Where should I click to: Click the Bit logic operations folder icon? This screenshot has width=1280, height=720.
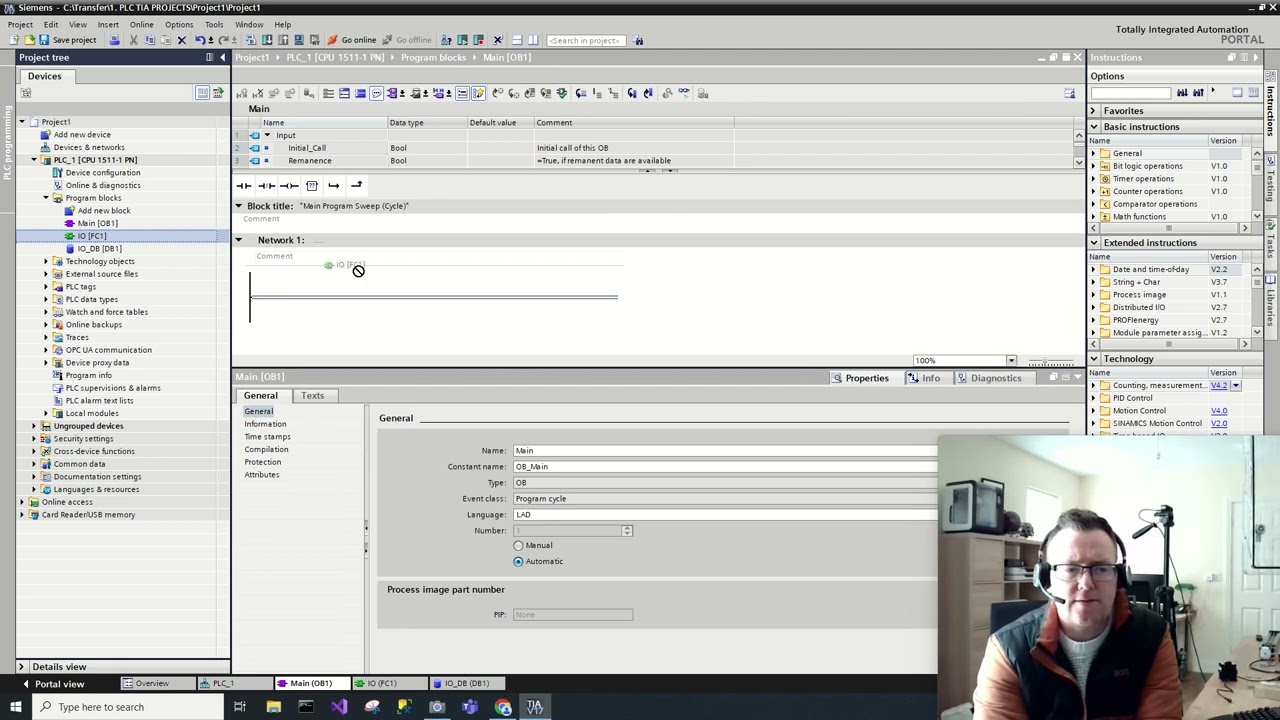(x=1105, y=167)
